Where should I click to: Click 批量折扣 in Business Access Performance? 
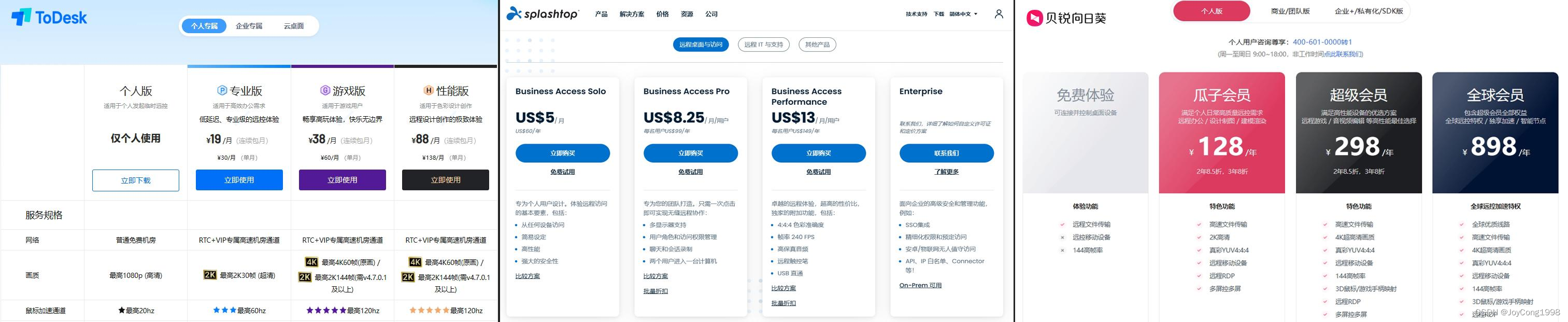pos(783,303)
